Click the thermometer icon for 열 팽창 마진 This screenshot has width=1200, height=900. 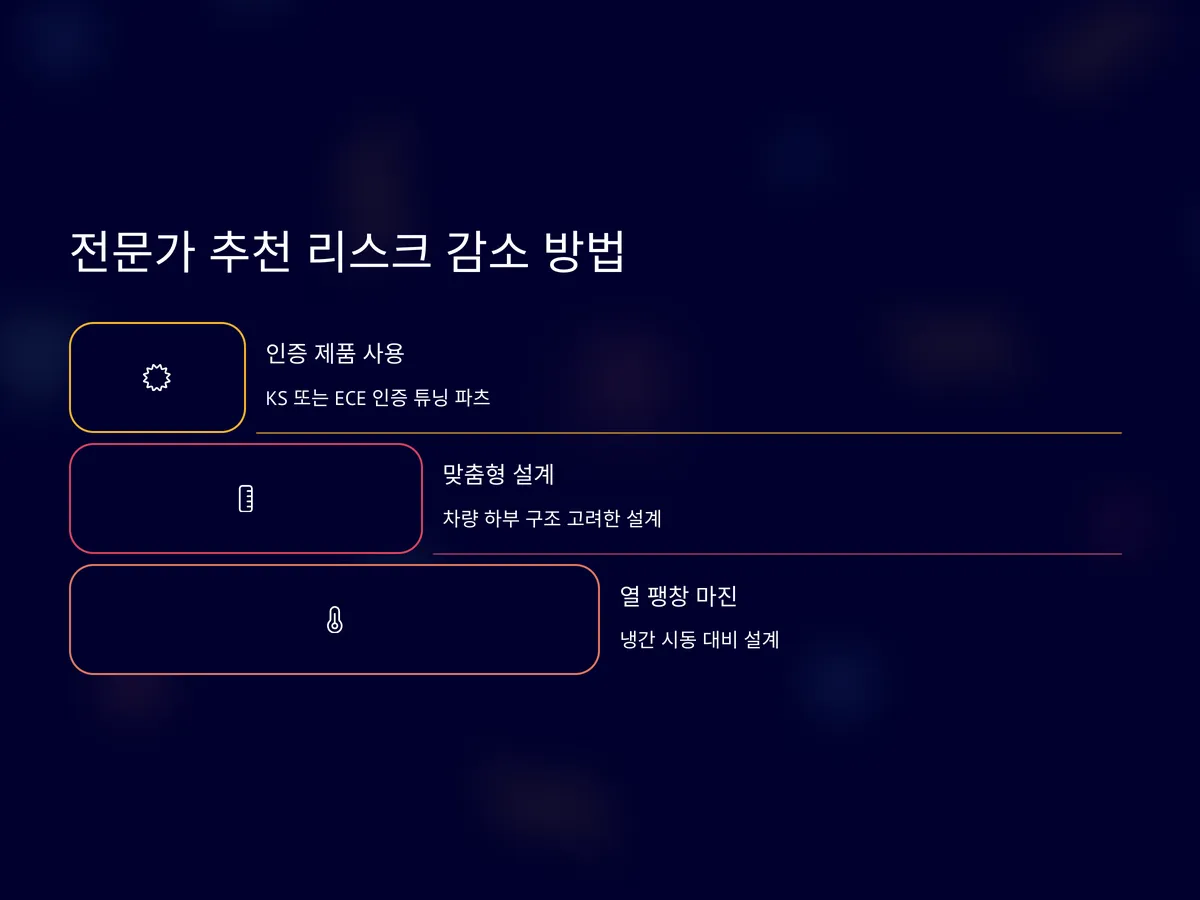coord(334,620)
